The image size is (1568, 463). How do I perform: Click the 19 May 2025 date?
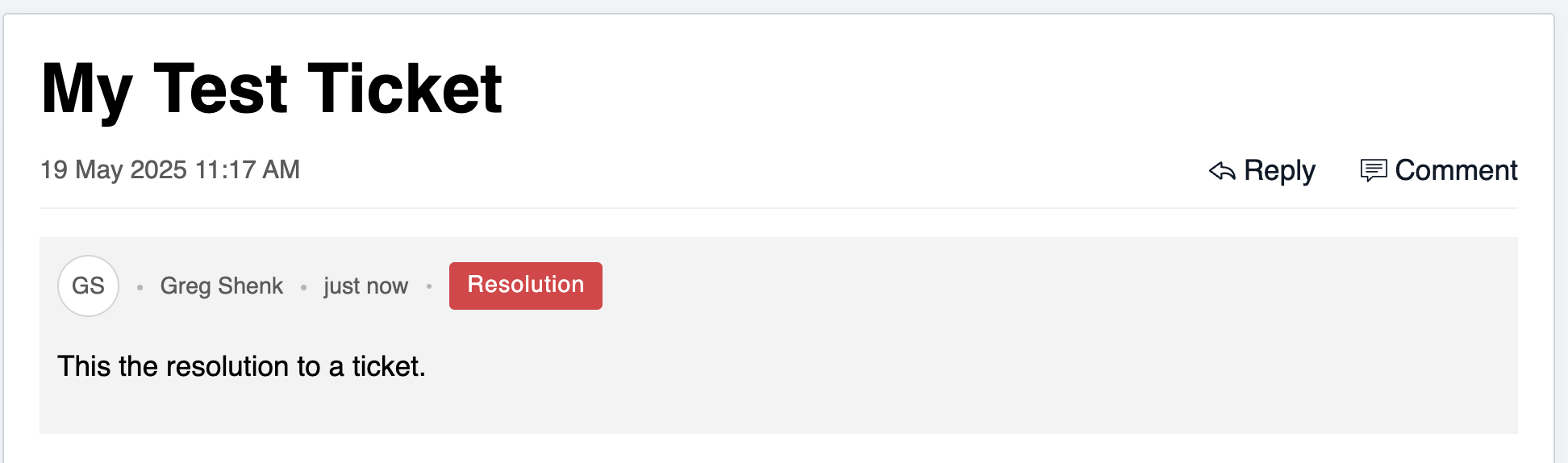[x=114, y=169]
